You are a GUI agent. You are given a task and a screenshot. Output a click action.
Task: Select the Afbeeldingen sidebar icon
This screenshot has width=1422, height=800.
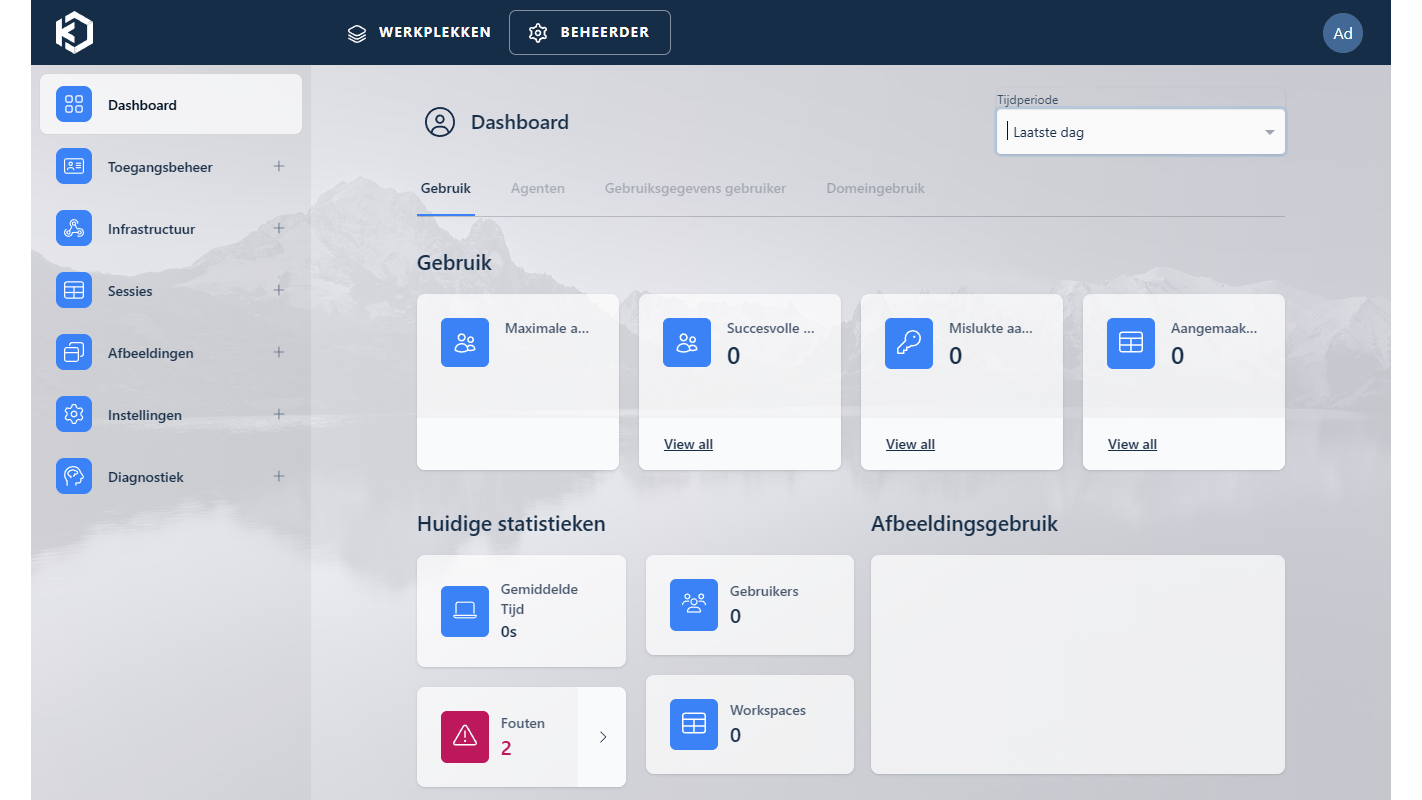tap(73, 352)
